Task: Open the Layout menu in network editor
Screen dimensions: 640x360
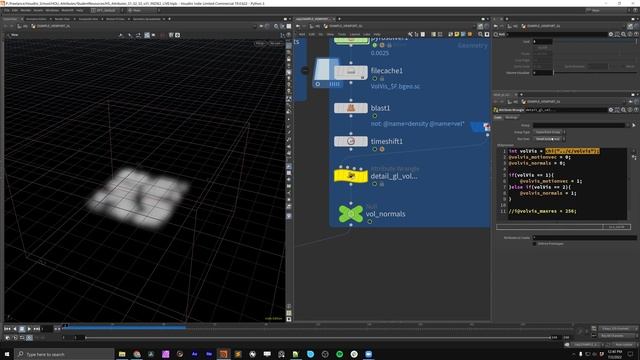Action: point(355,35)
